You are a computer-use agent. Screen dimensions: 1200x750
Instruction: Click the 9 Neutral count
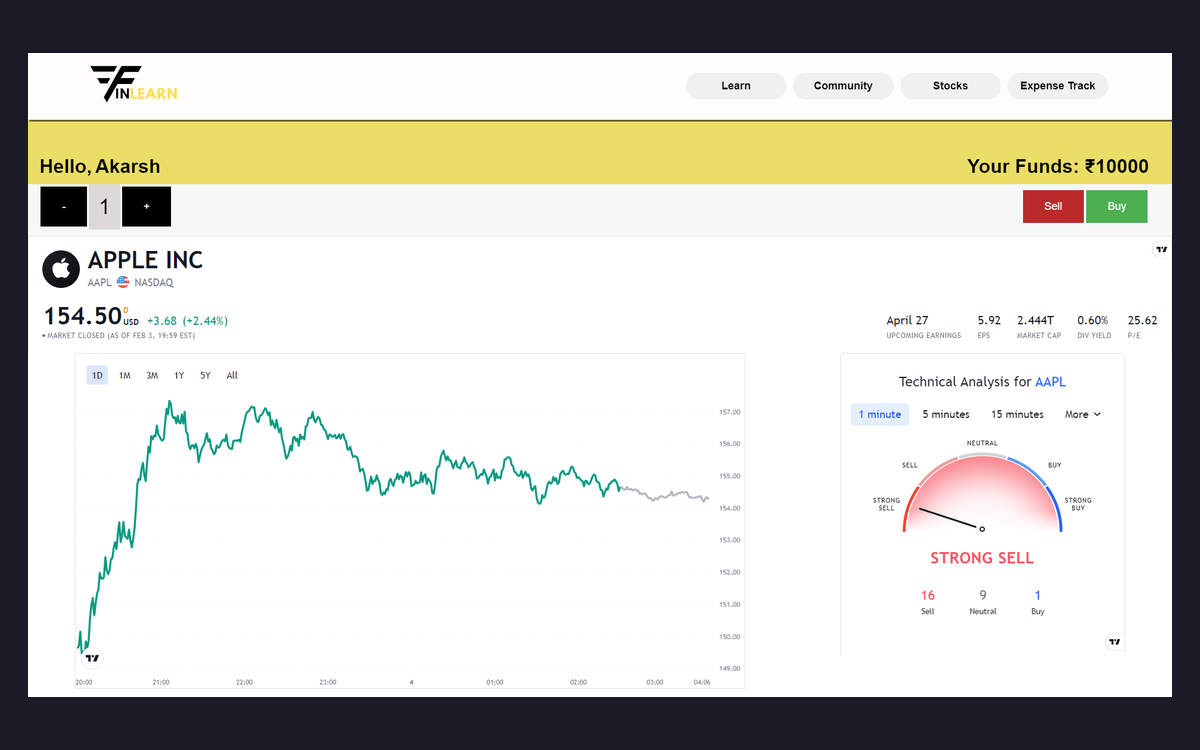coord(983,595)
